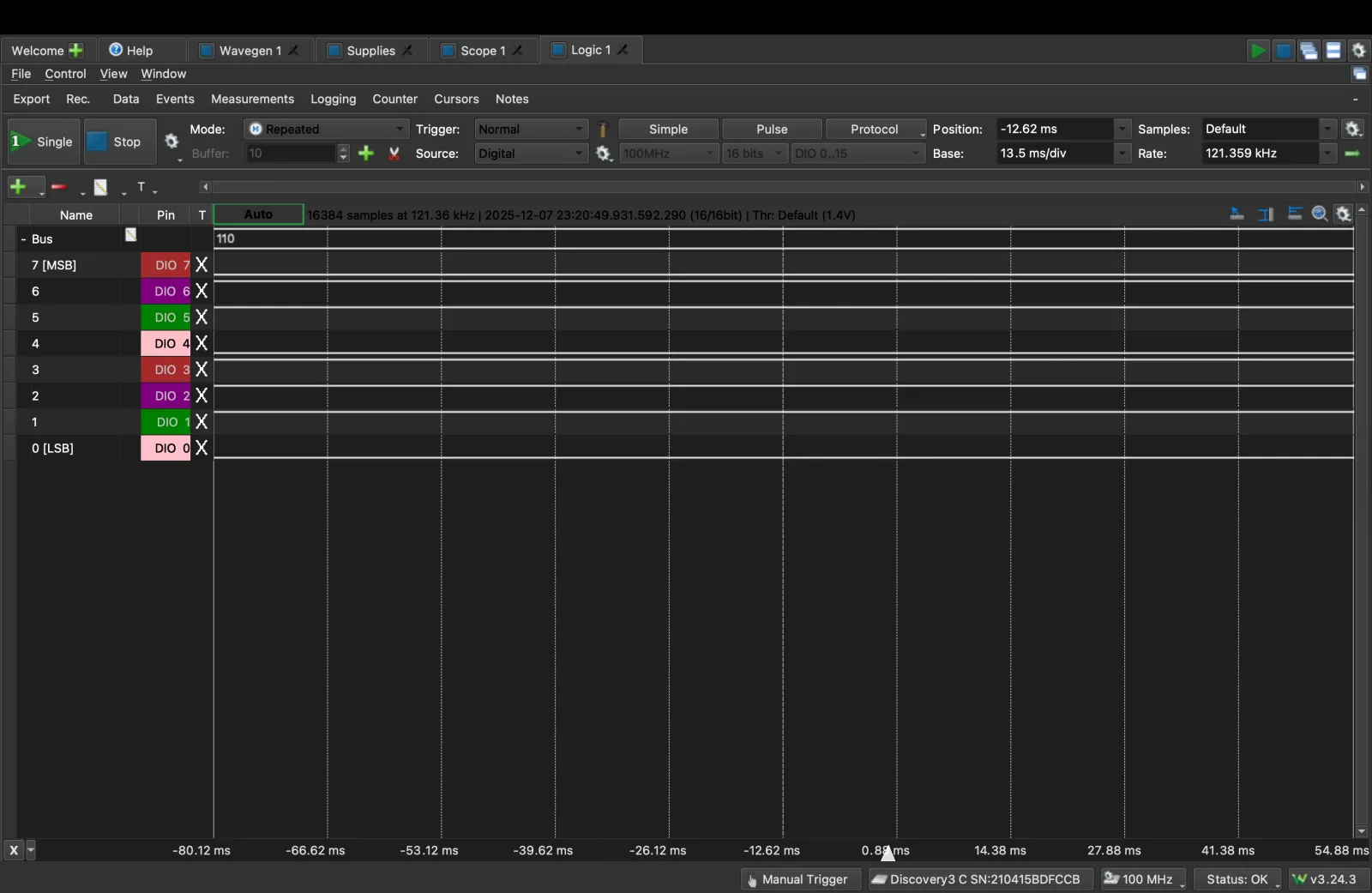Toggle trigger condition X for DIO 4
This screenshot has width=1372, height=893.
202,344
